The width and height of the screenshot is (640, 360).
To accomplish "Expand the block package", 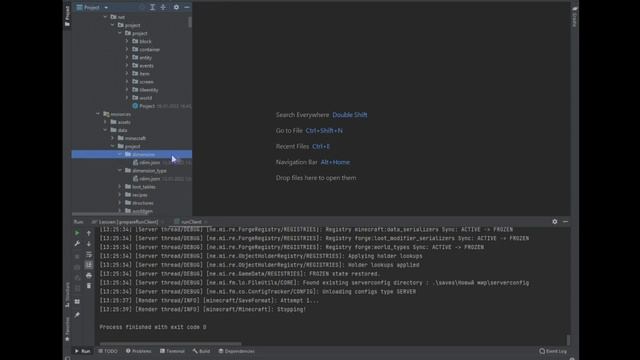I will tap(127, 41).
